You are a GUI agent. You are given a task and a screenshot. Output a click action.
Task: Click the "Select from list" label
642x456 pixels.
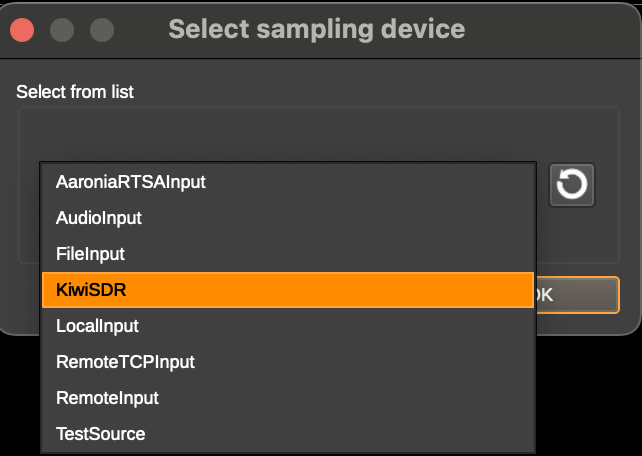75,92
